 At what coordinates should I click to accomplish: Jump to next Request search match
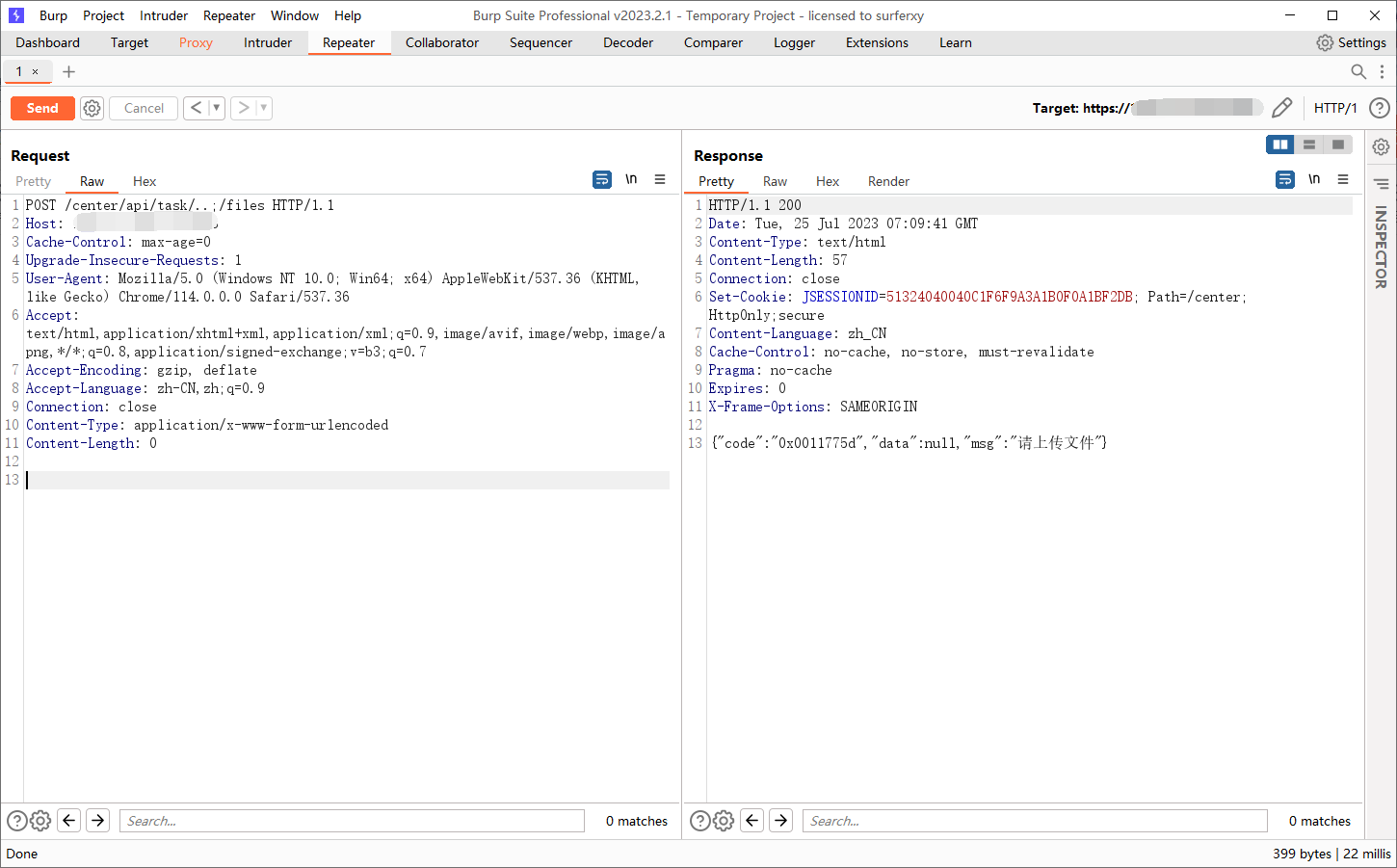pos(98,821)
